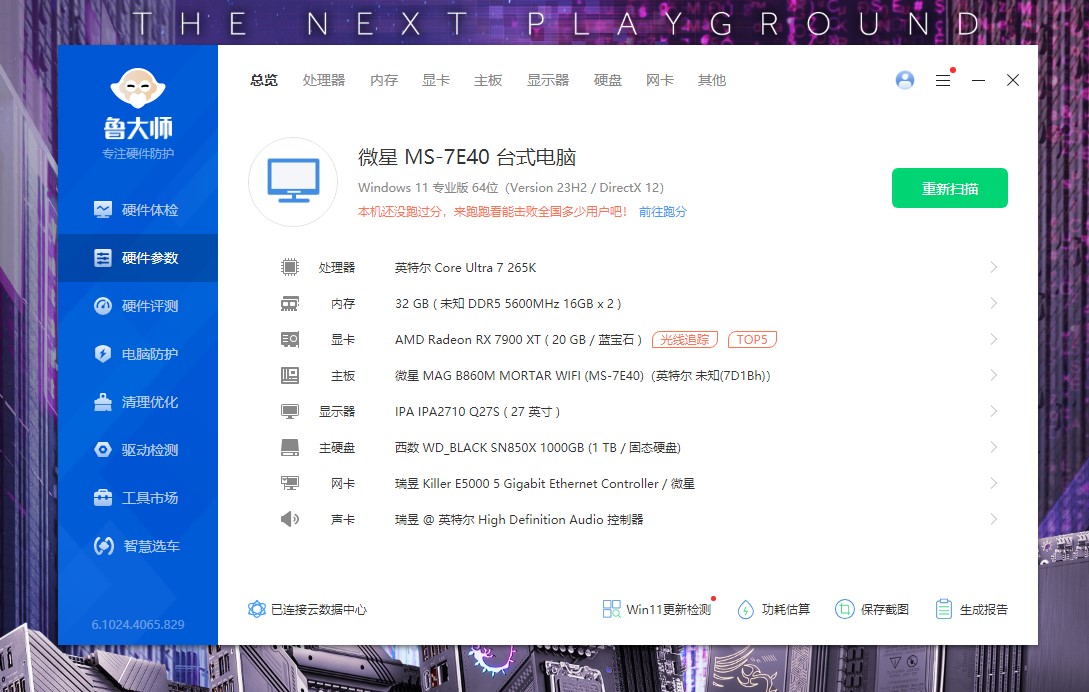Click 保存截图 to save screenshot
1089x692 pixels.
[872, 609]
